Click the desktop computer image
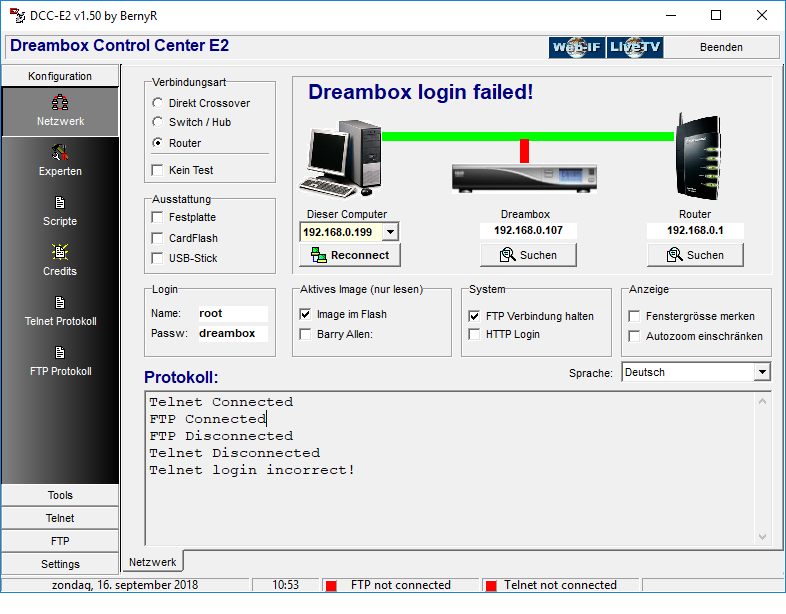The image size is (786, 614). click(x=341, y=159)
